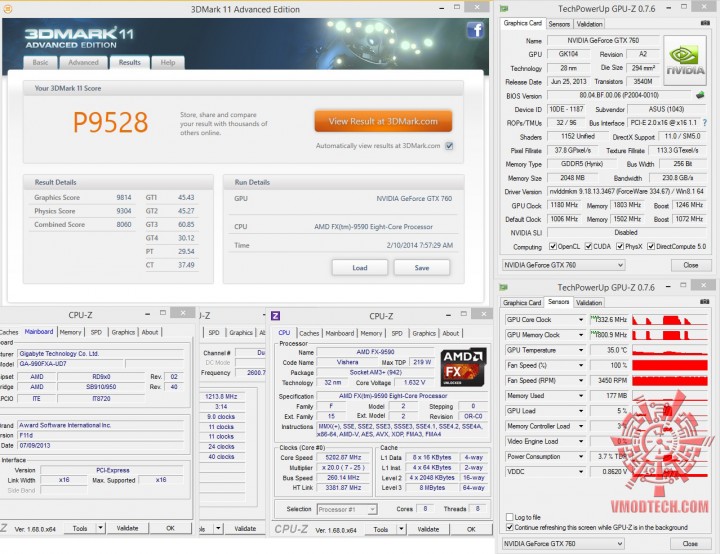The height and width of the screenshot is (554, 720).
Task: Click the AMD FX logo in CPU-Z
Action: [x=463, y=367]
